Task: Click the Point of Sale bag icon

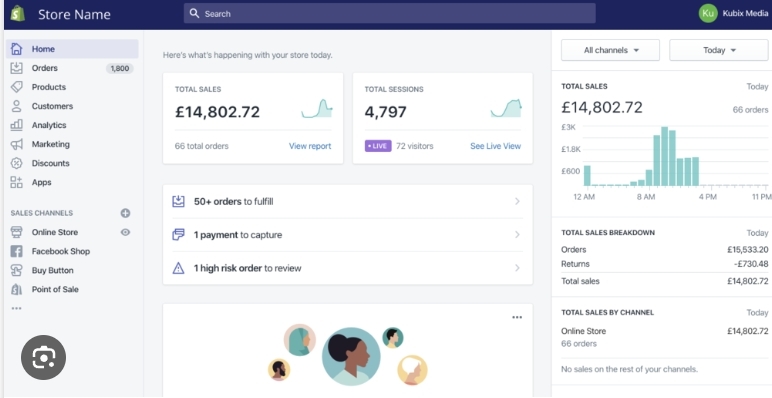Action: 16,289
